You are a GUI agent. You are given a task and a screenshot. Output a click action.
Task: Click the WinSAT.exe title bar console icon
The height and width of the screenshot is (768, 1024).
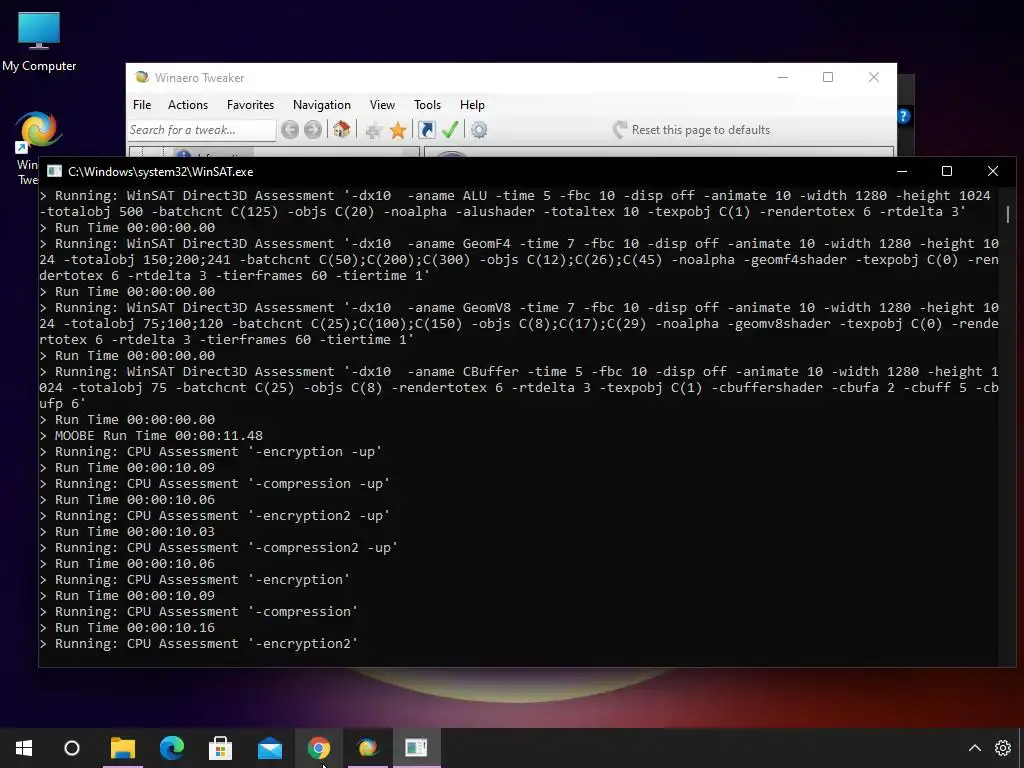pyautogui.click(x=54, y=171)
